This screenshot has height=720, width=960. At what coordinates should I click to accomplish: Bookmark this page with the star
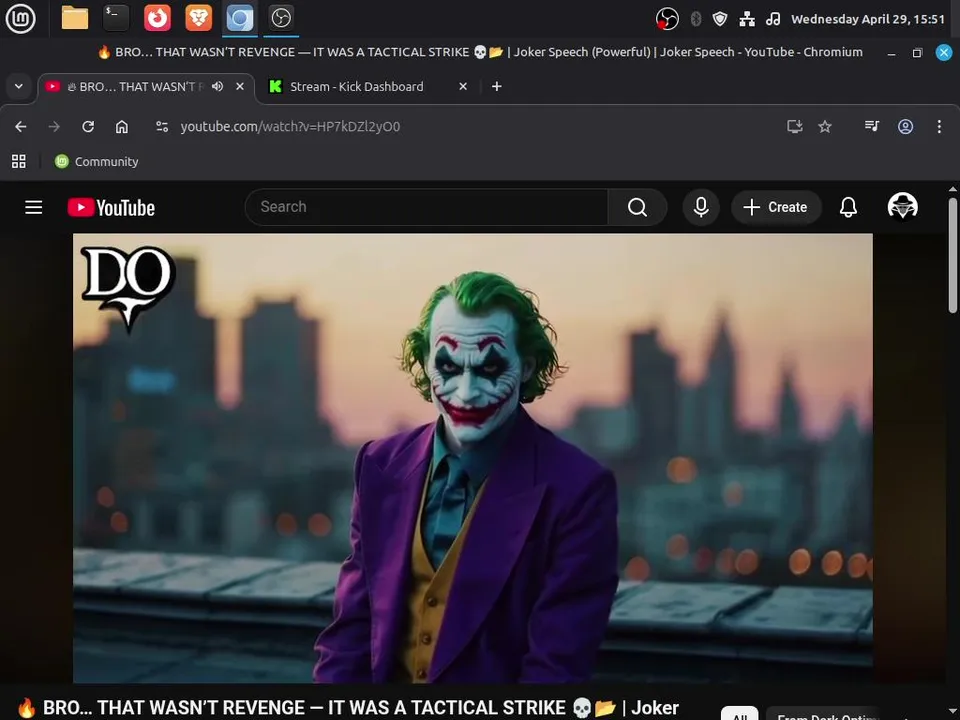[825, 127]
